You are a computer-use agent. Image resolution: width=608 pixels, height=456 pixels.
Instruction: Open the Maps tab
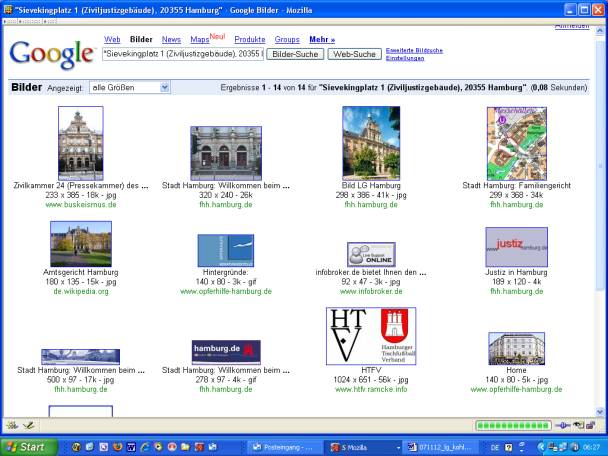[200, 40]
